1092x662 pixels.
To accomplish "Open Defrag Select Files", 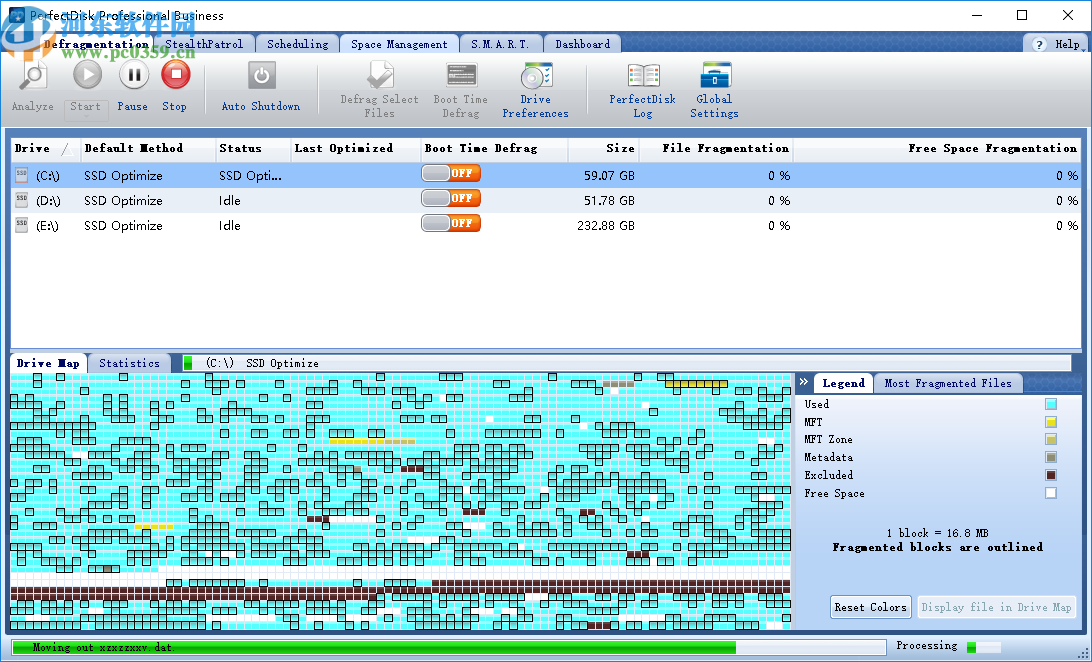I will (378, 85).
